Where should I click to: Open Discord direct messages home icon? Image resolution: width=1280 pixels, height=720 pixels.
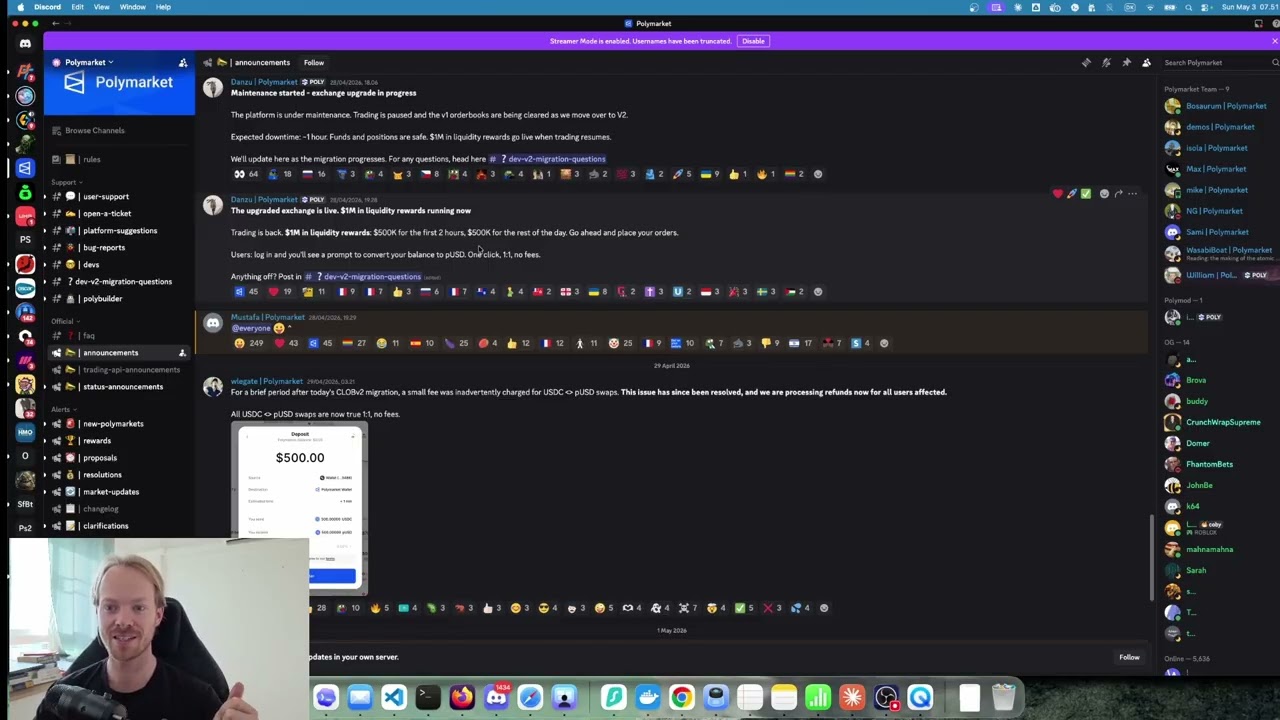(25, 43)
